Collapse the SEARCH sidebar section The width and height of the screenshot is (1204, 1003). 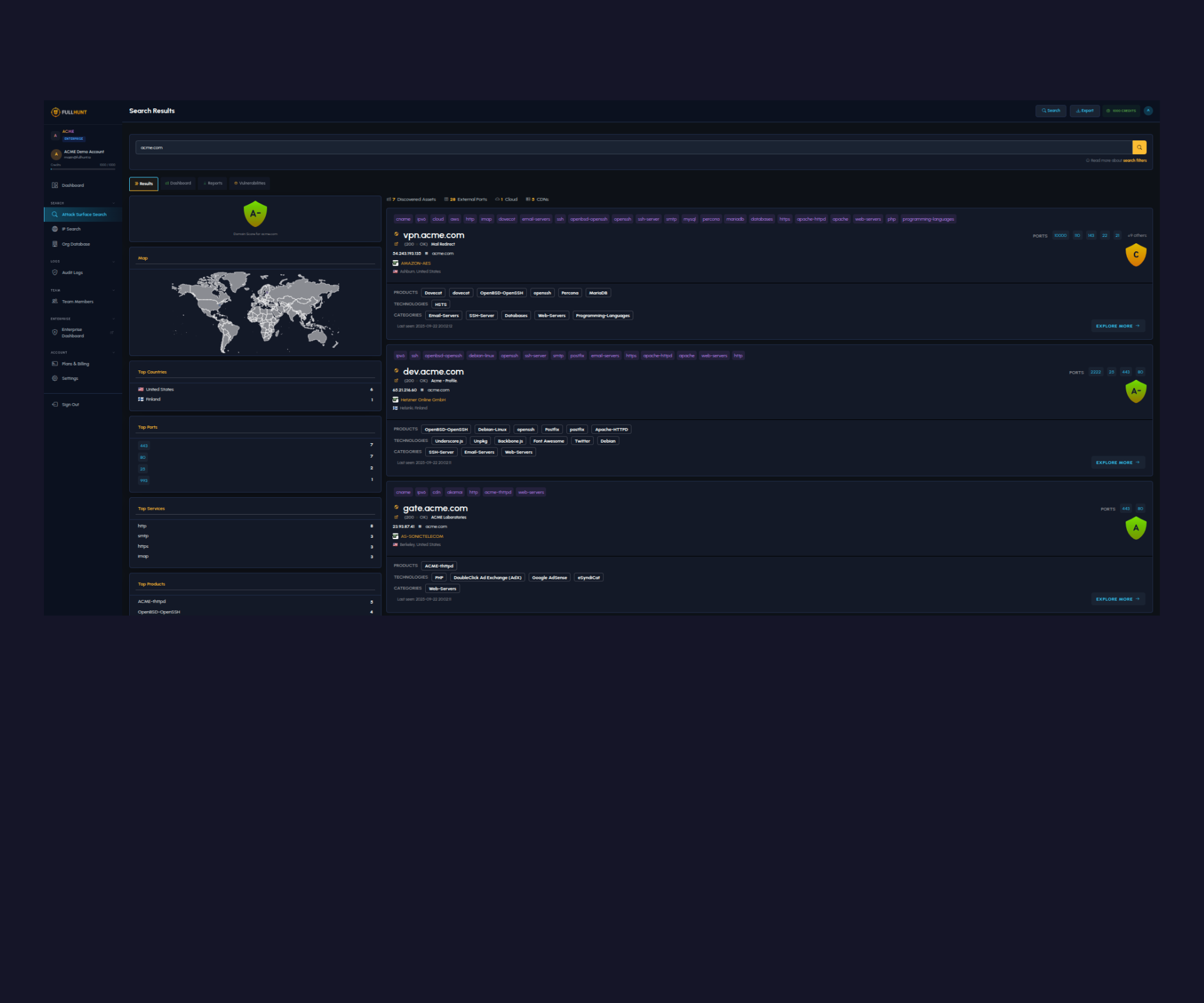(114, 202)
